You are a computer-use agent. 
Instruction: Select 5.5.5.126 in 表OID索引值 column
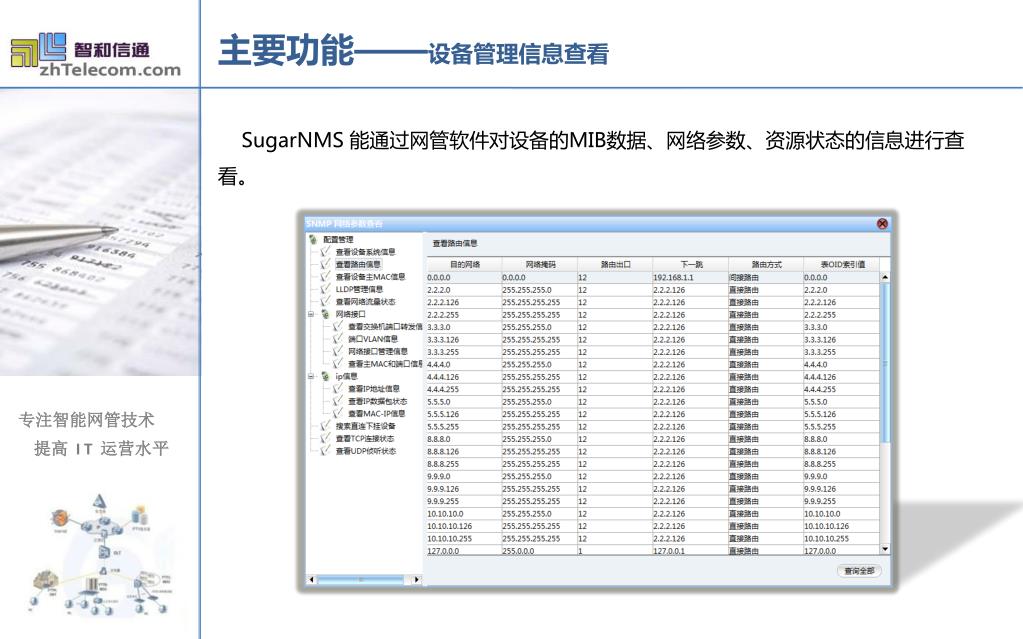pyautogui.click(x=842, y=414)
